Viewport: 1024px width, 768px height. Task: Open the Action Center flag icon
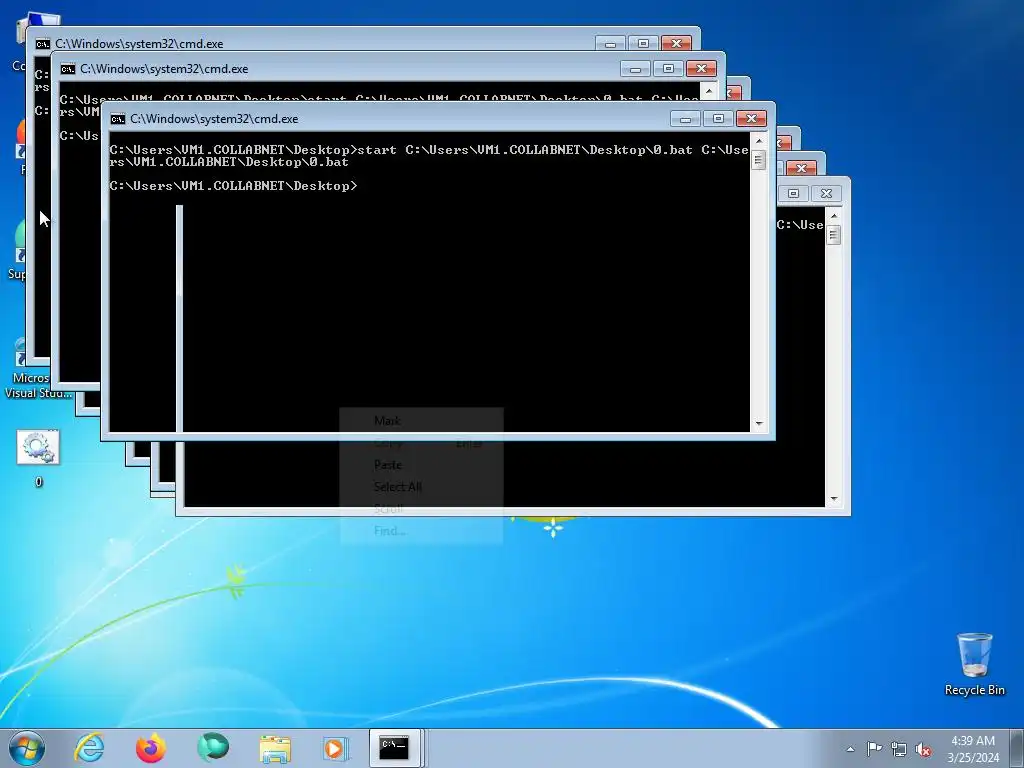click(x=874, y=749)
